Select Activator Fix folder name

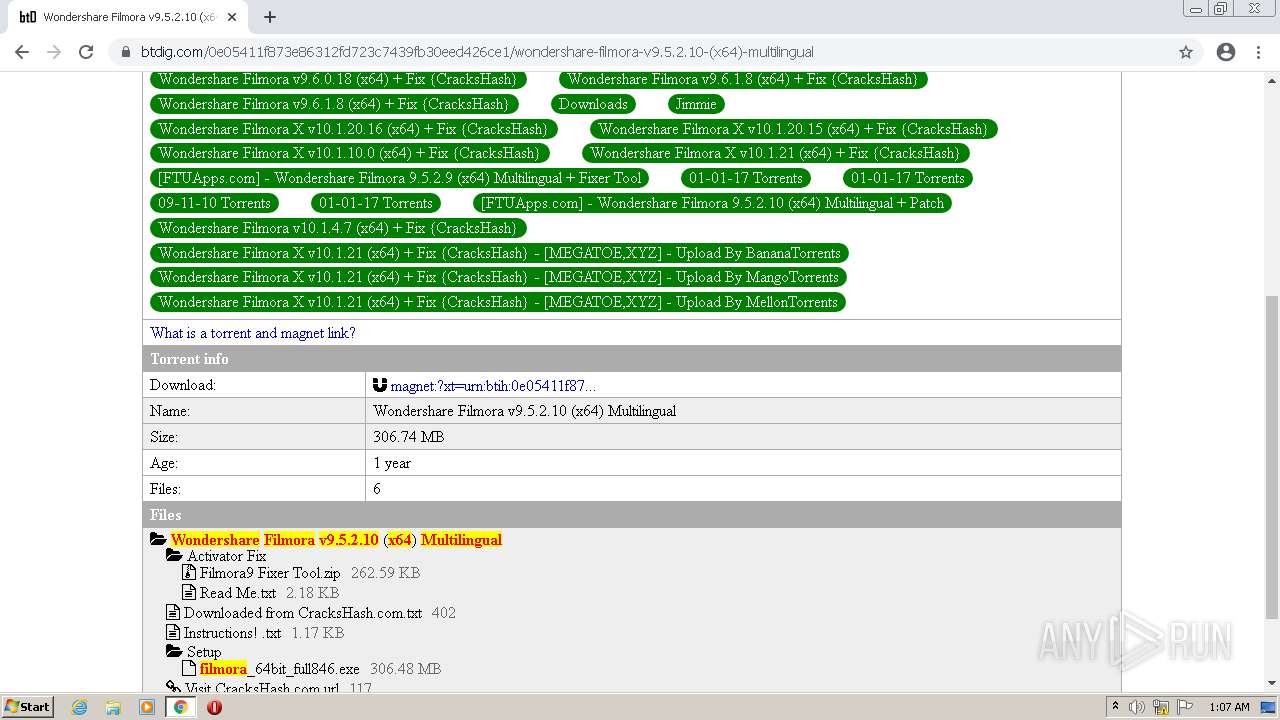coord(226,556)
